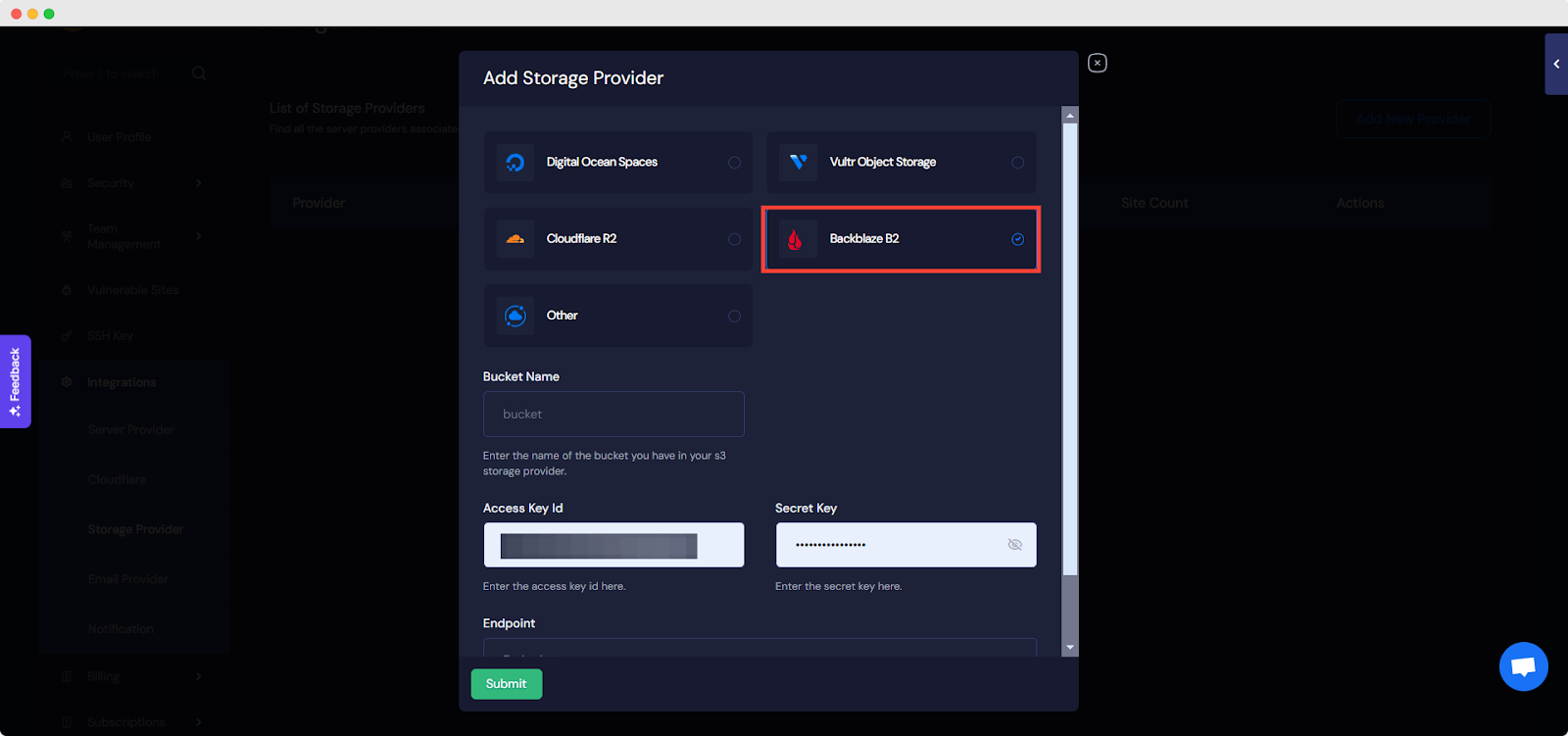The image size is (1568, 736).
Task: Click the dialog scrollbar down arrow
Action: (1070, 648)
